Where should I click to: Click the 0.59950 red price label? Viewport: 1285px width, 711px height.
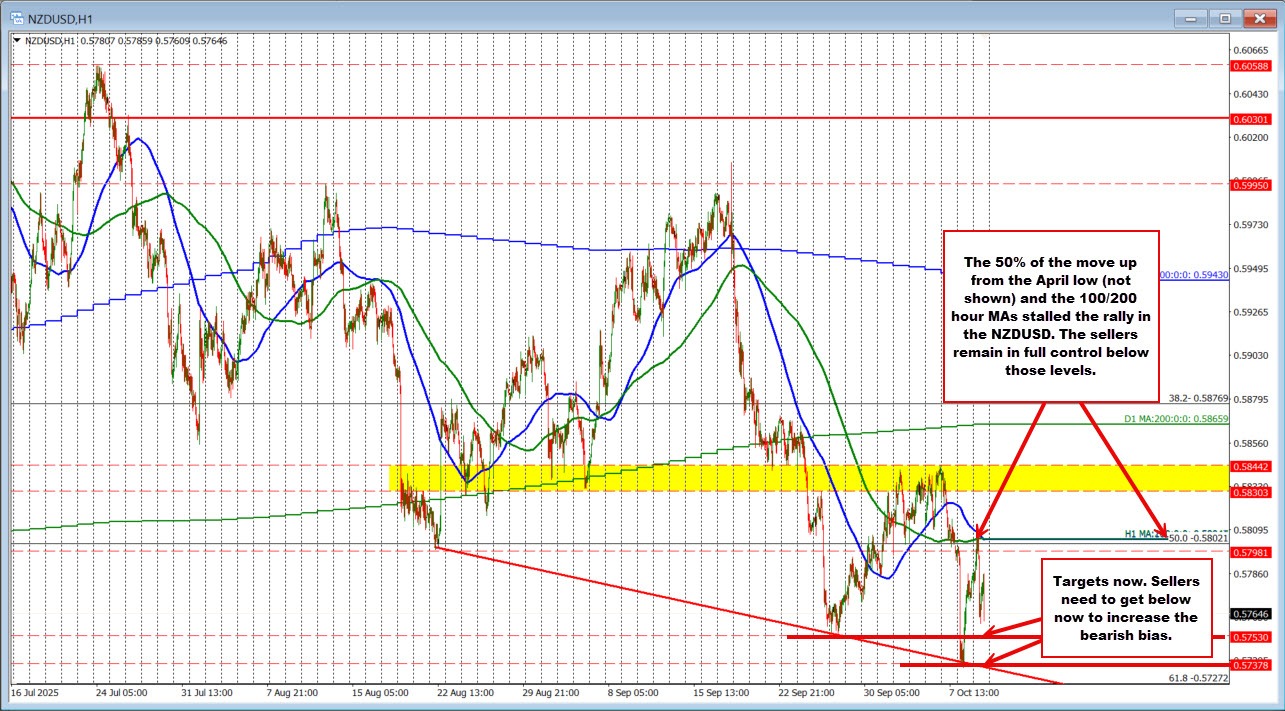tap(1251, 184)
